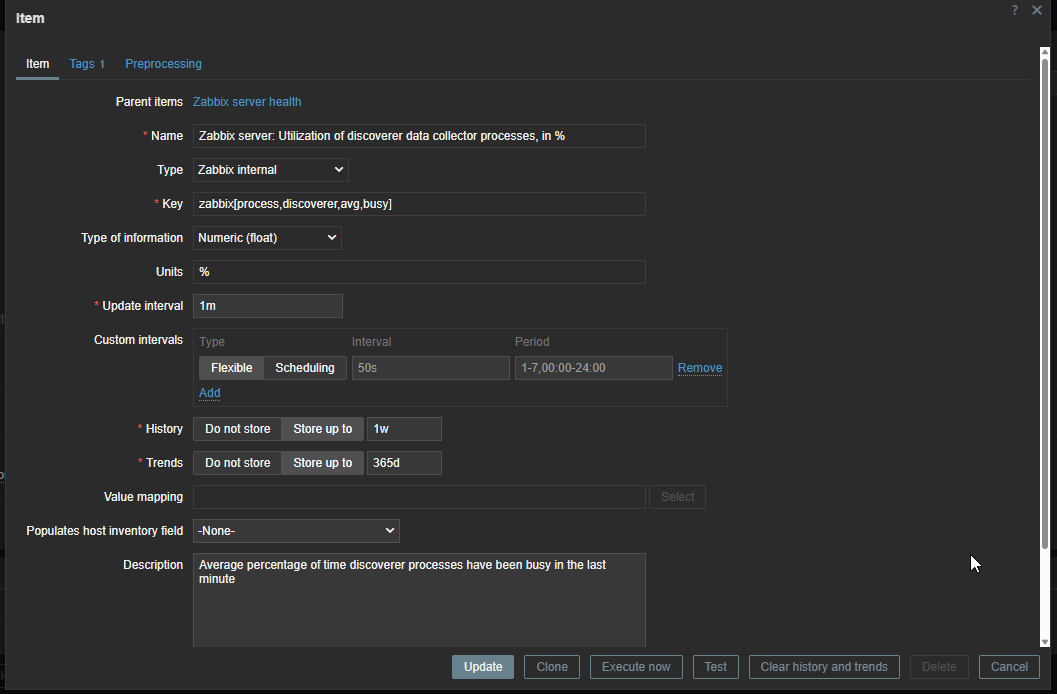Set Trends to Store up to

(x=322, y=463)
